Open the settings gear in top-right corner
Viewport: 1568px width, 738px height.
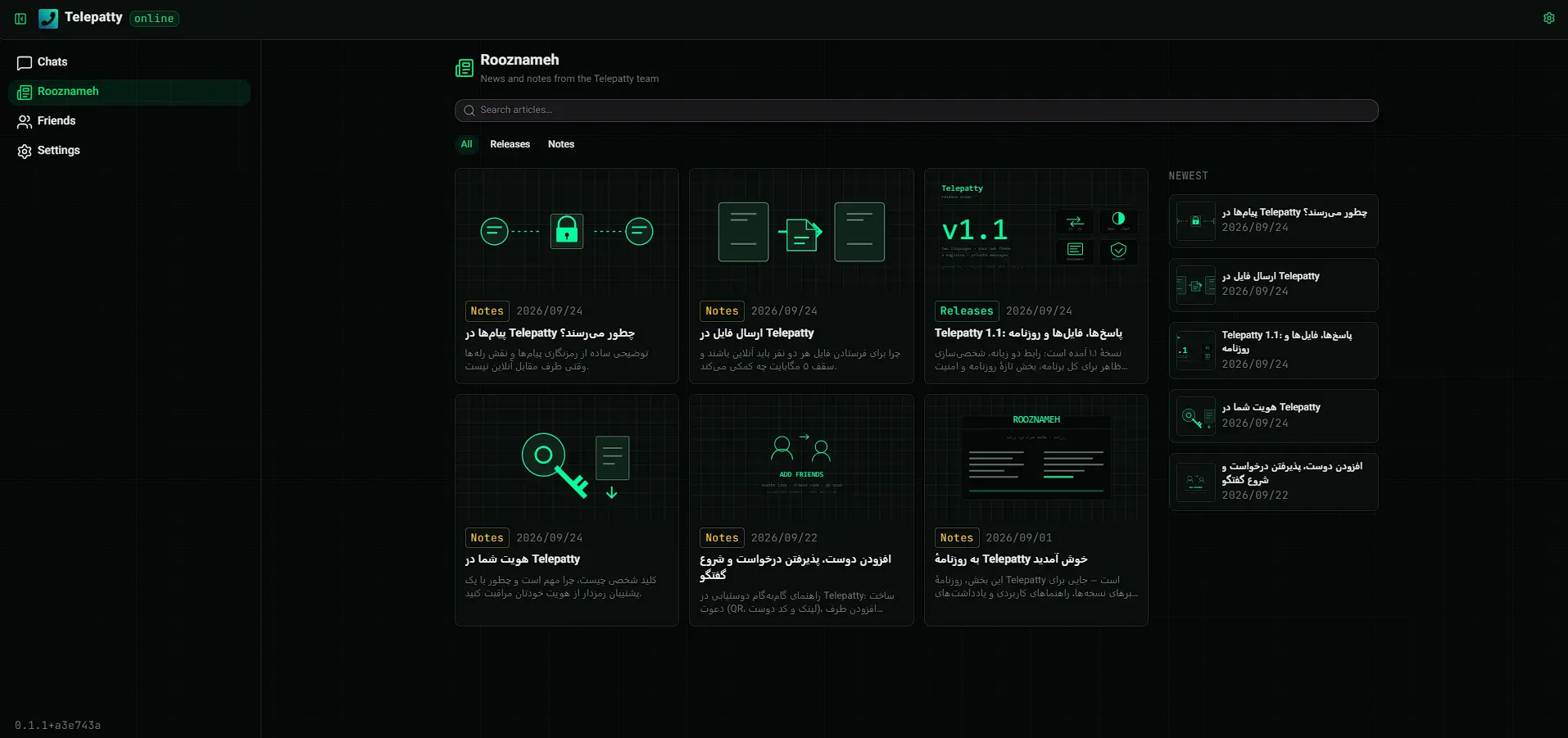(1548, 18)
